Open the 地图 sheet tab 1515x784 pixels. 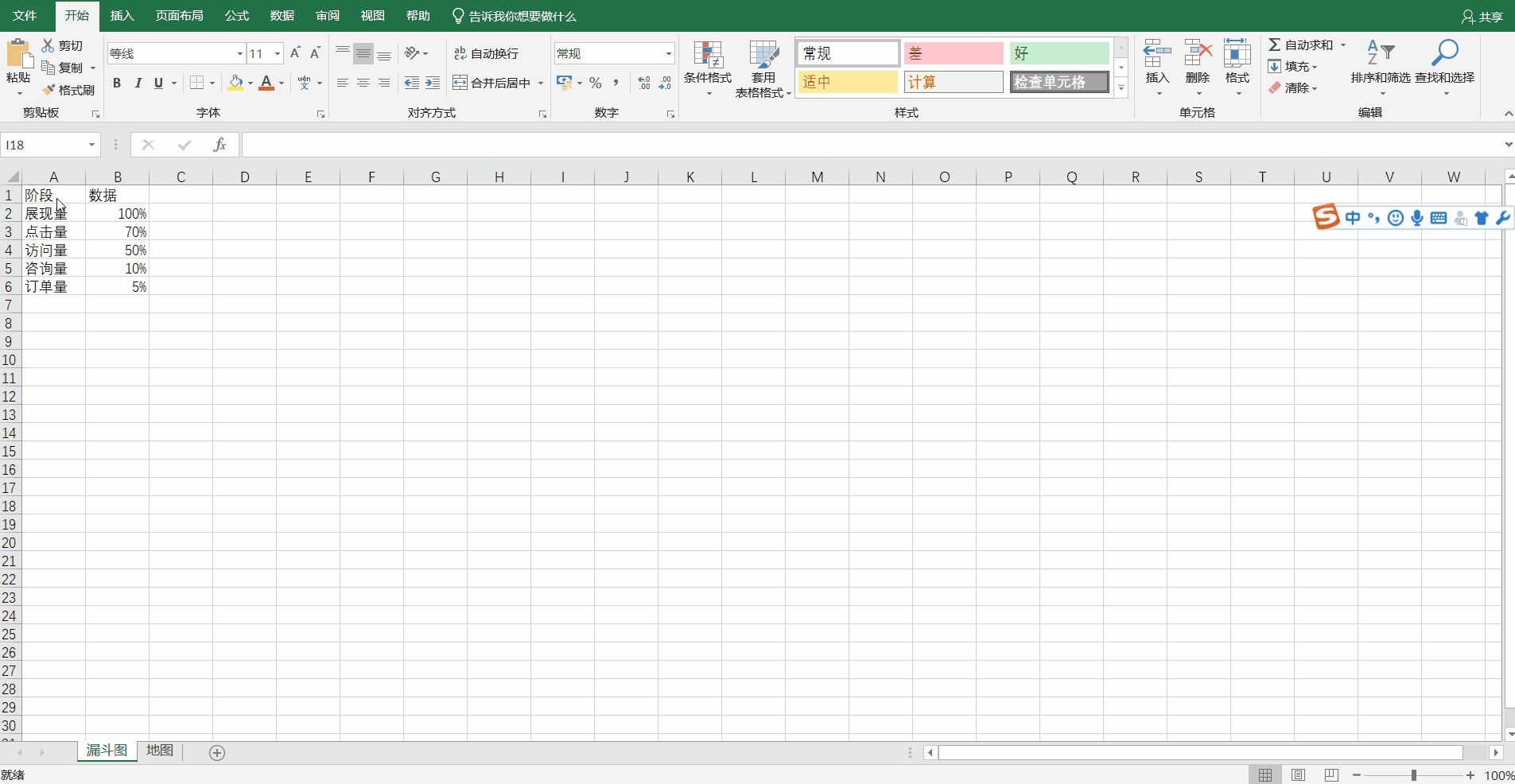click(x=158, y=751)
